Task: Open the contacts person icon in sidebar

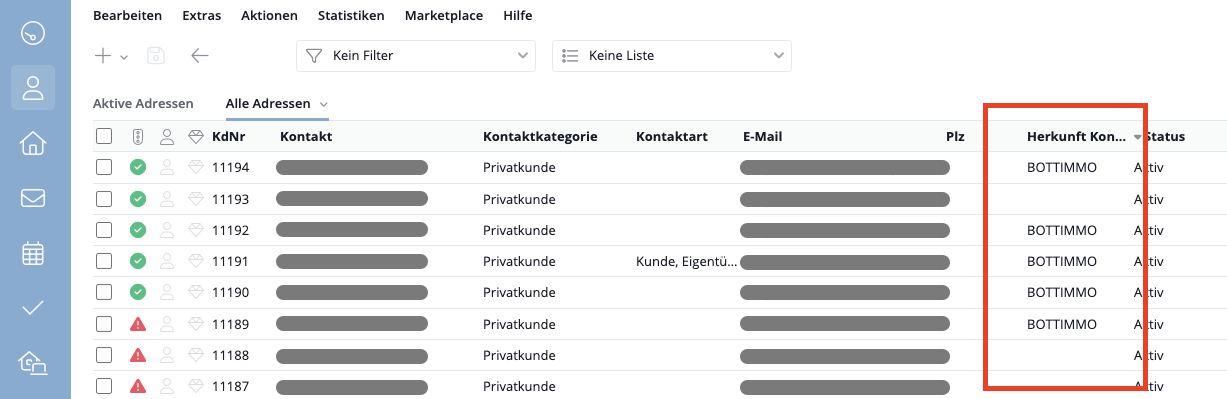Action: point(33,87)
